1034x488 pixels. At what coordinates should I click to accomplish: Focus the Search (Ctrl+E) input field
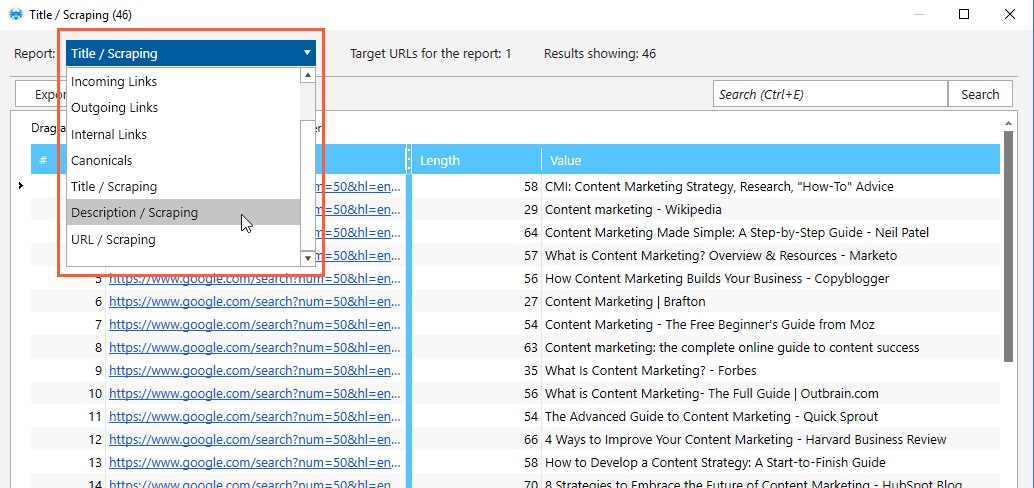(830, 94)
